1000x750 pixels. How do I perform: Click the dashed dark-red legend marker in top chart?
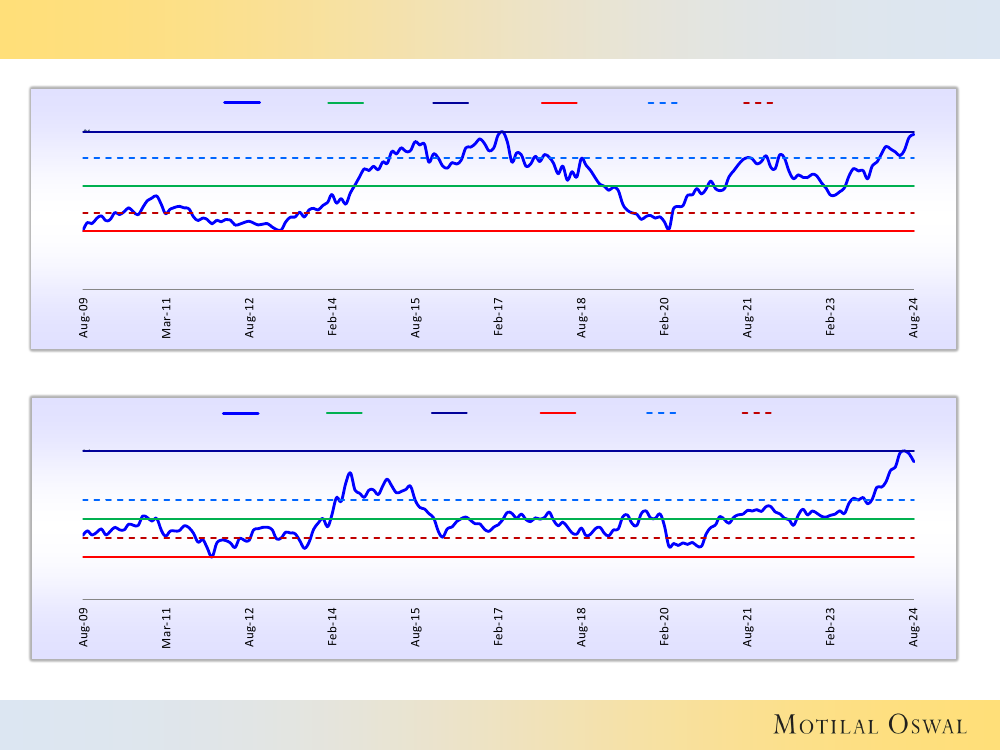tap(758, 102)
